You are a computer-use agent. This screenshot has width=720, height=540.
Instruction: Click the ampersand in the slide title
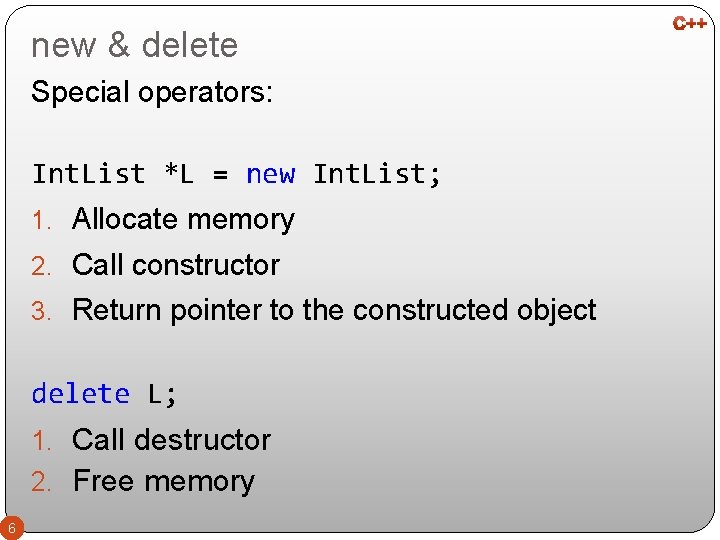tap(119, 45)
